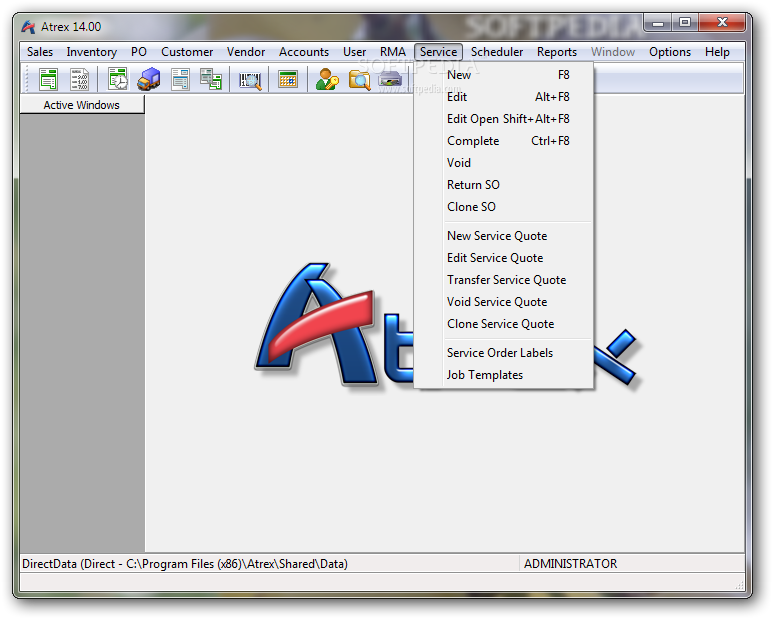Choose New from the Service menu

point(504,75)
